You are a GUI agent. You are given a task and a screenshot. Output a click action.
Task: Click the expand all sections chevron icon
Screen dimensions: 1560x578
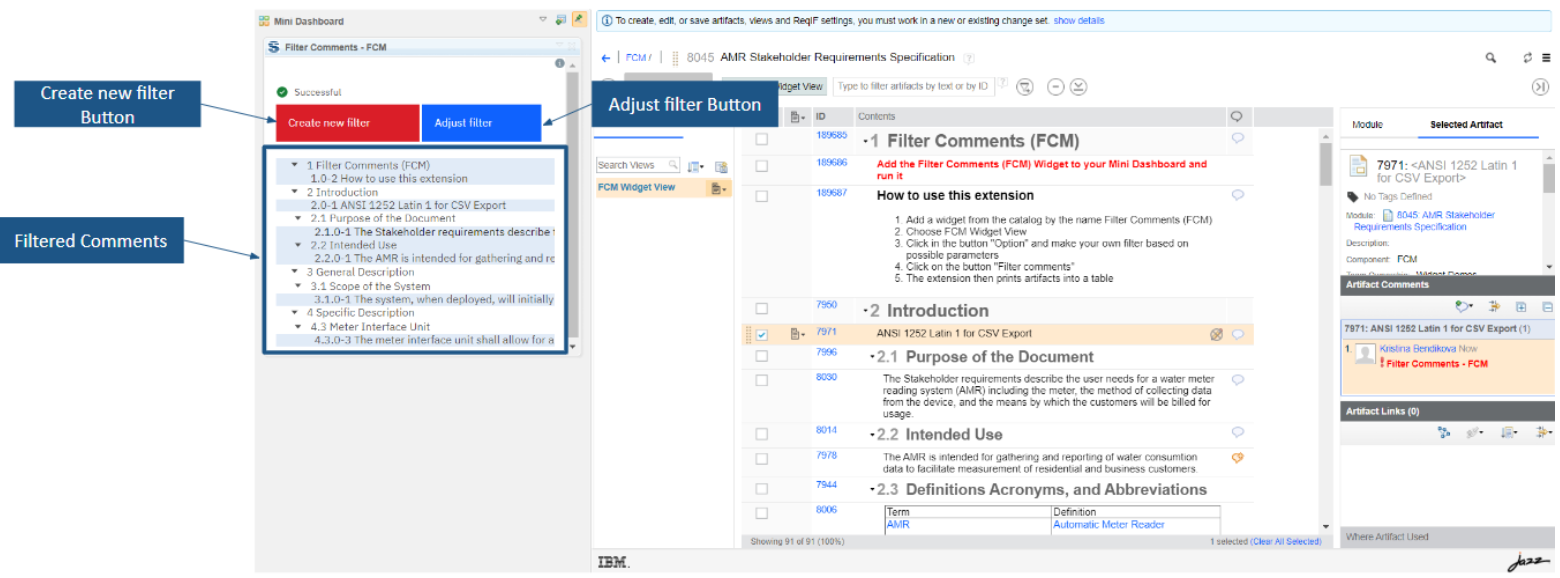(1078, 87)
